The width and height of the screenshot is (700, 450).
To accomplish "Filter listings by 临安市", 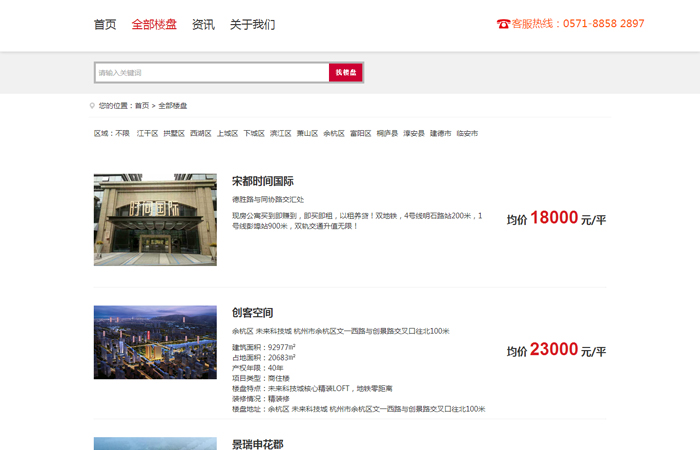I will [x=467, y=133].
